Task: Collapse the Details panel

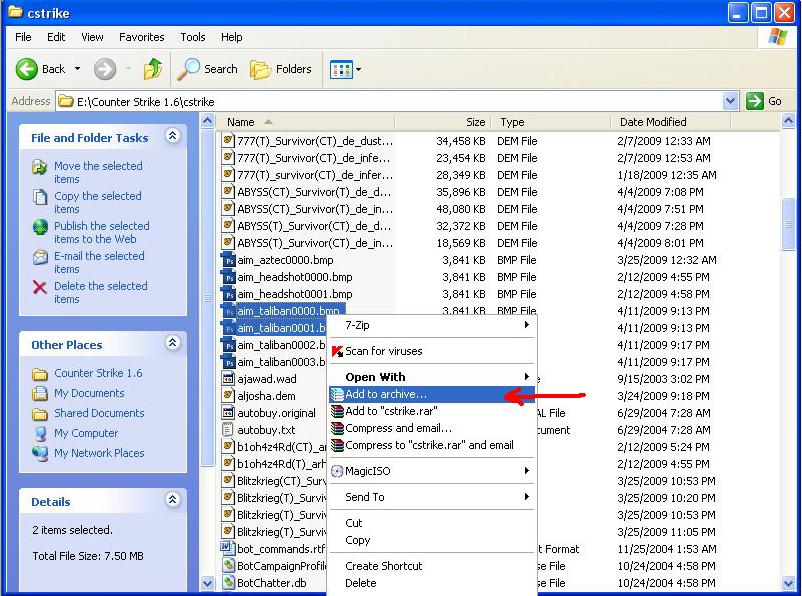Action: pyautogui.click(x=173, y=500)
